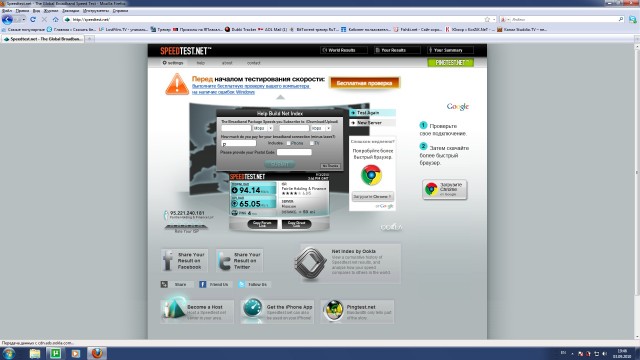Open Windows Explorer folder in taskbar
The image size is (640, 360).
(x=35, y=353)
